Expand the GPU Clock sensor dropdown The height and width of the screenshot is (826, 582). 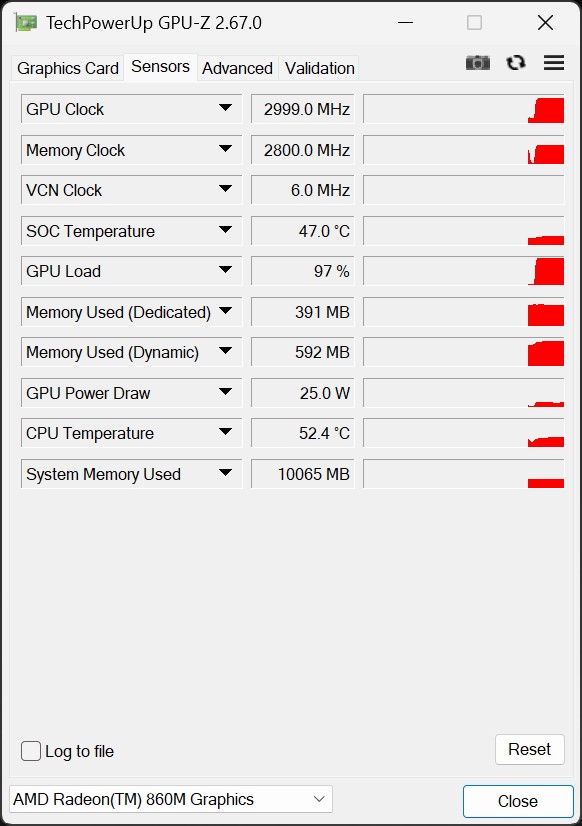click(225, 108)
